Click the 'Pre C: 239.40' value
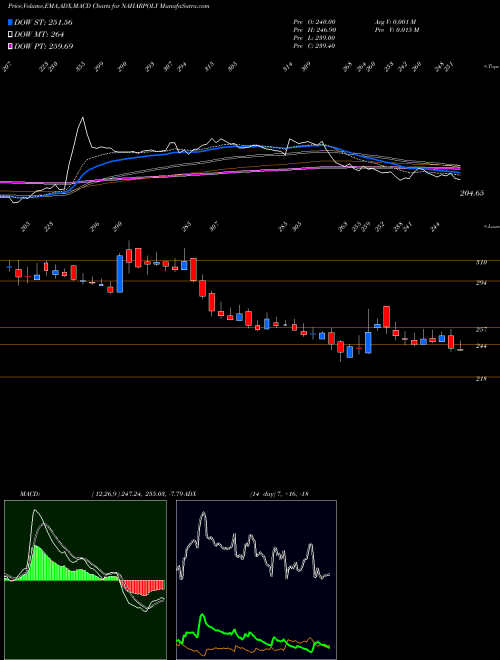 pos(314,46)
